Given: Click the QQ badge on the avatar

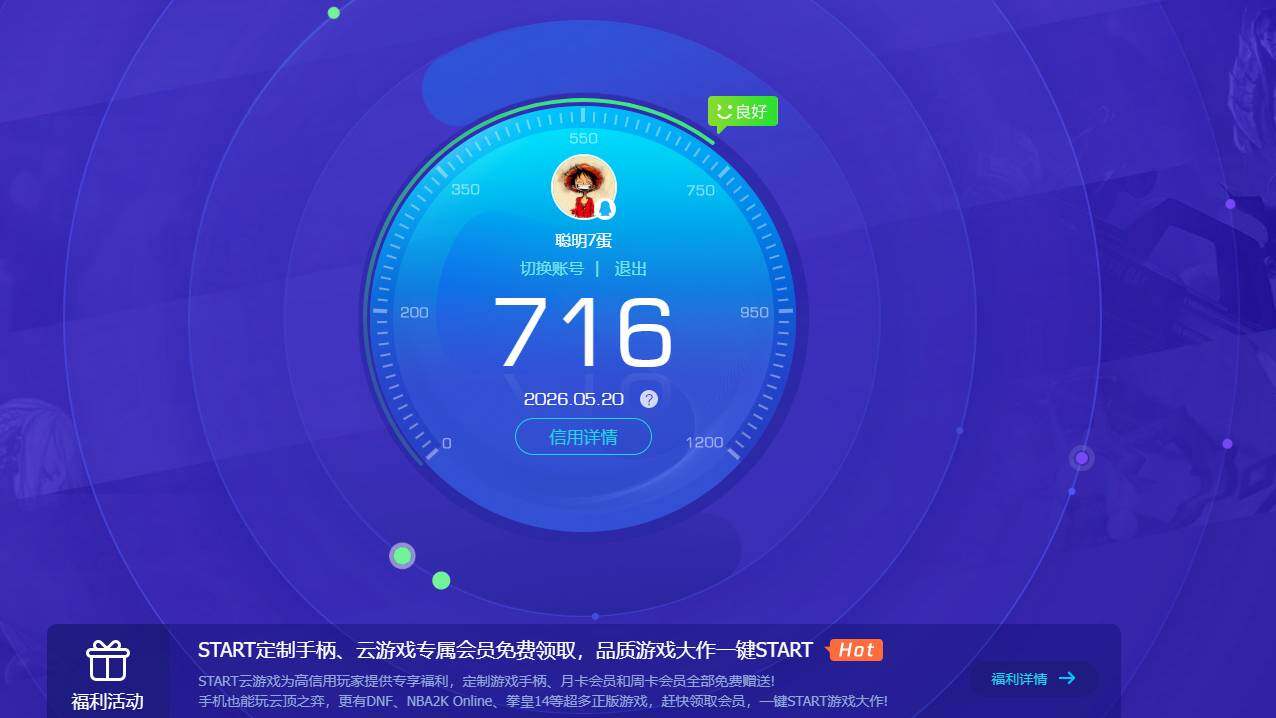Looking at the screenshot, I should 605,208.
